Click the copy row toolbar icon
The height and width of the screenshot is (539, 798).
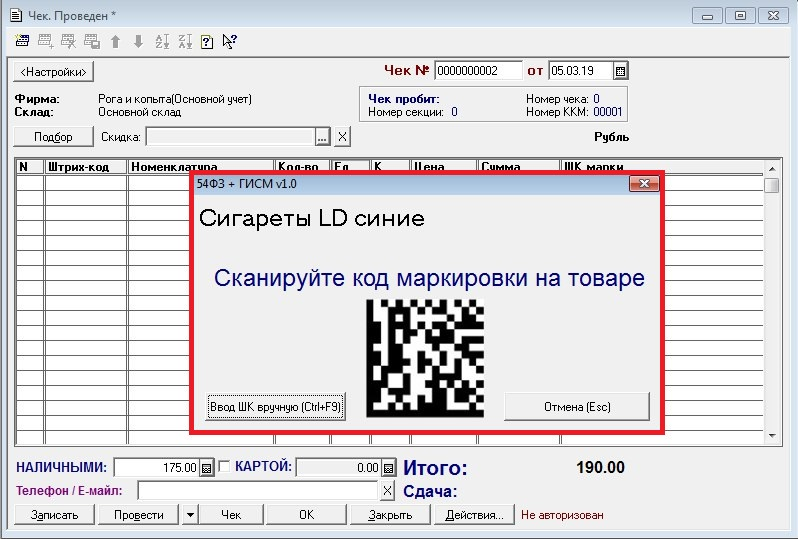[92, 41]
